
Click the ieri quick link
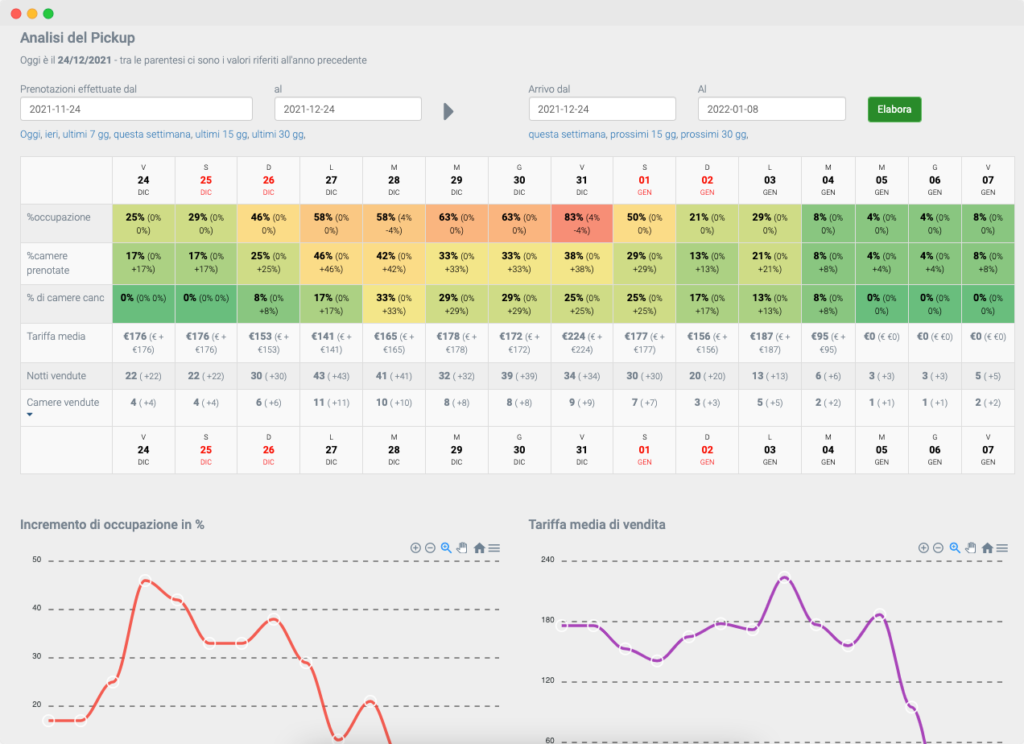tap(52, 134)
